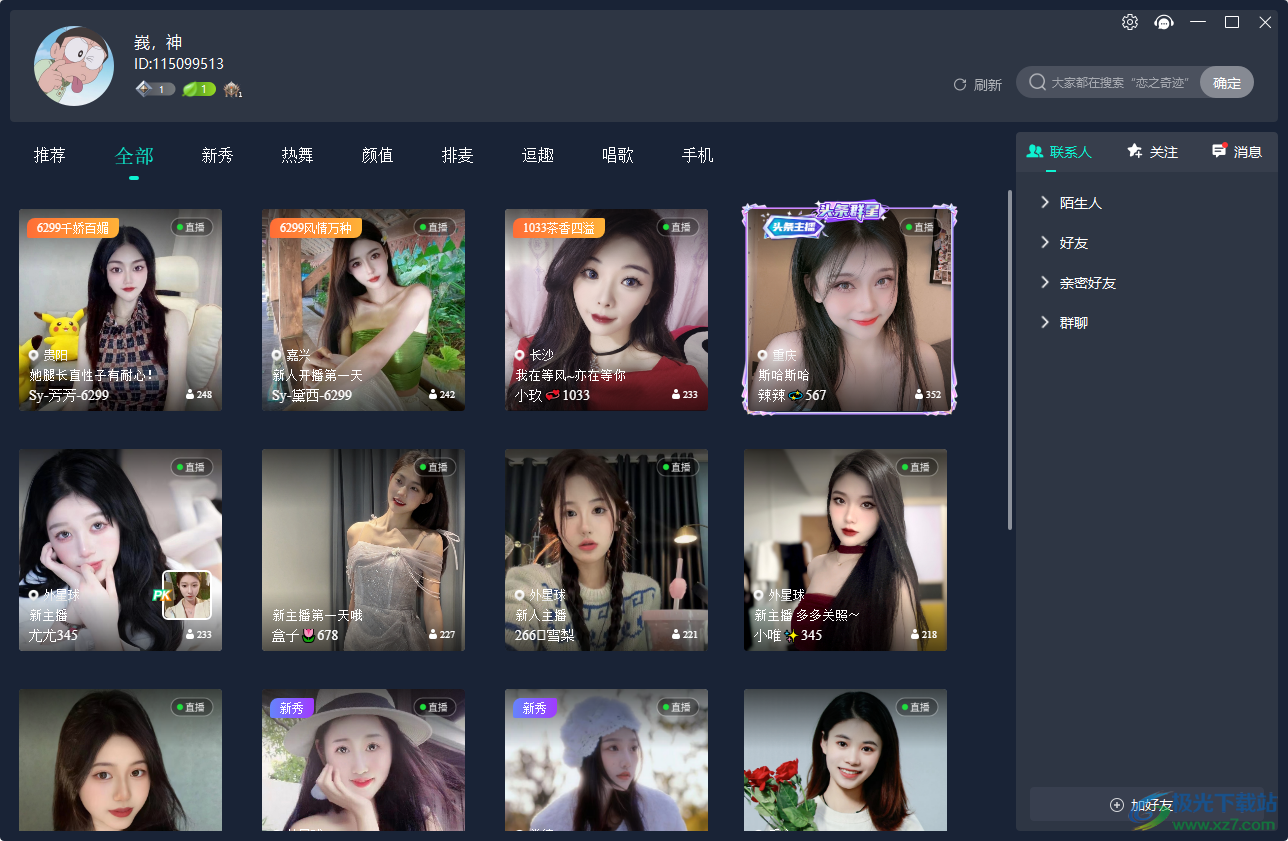Open 小唯 345 live room thumbnail

click(845, 550)
